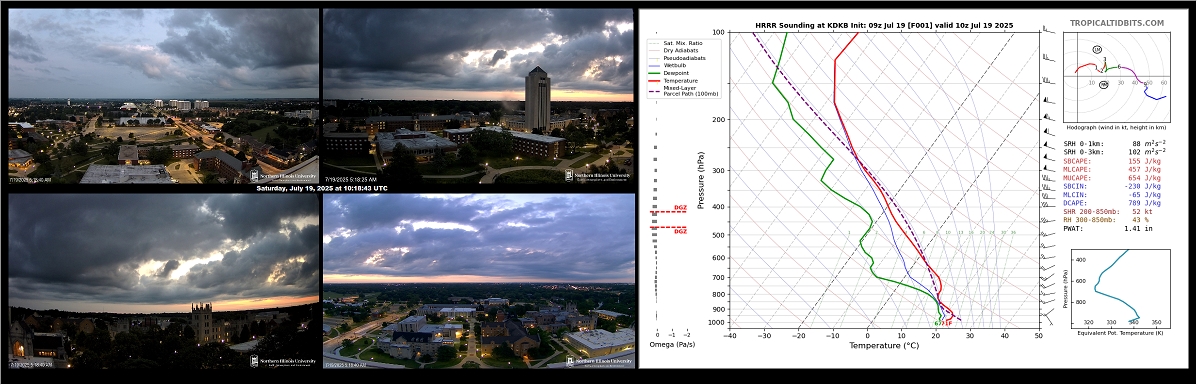Image resolution: width=1197 pixels, height=385 pixels.
Task: Click the Northern Illinois University logo in the bottom-right webcam
Action: click(x=598, y=362)
